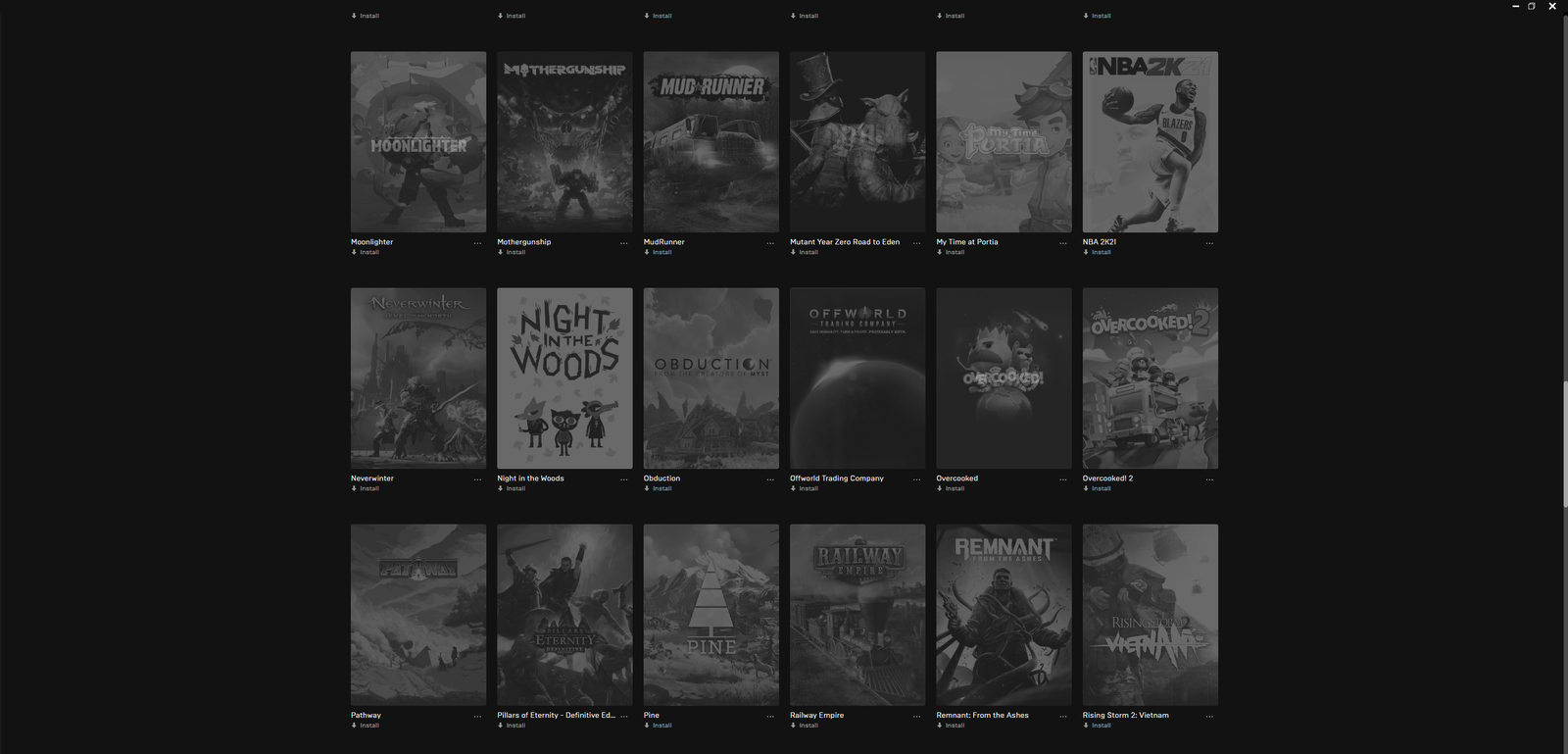1568x754 pixels.
Task: Install Moonlighter
Action: point(366,252)
